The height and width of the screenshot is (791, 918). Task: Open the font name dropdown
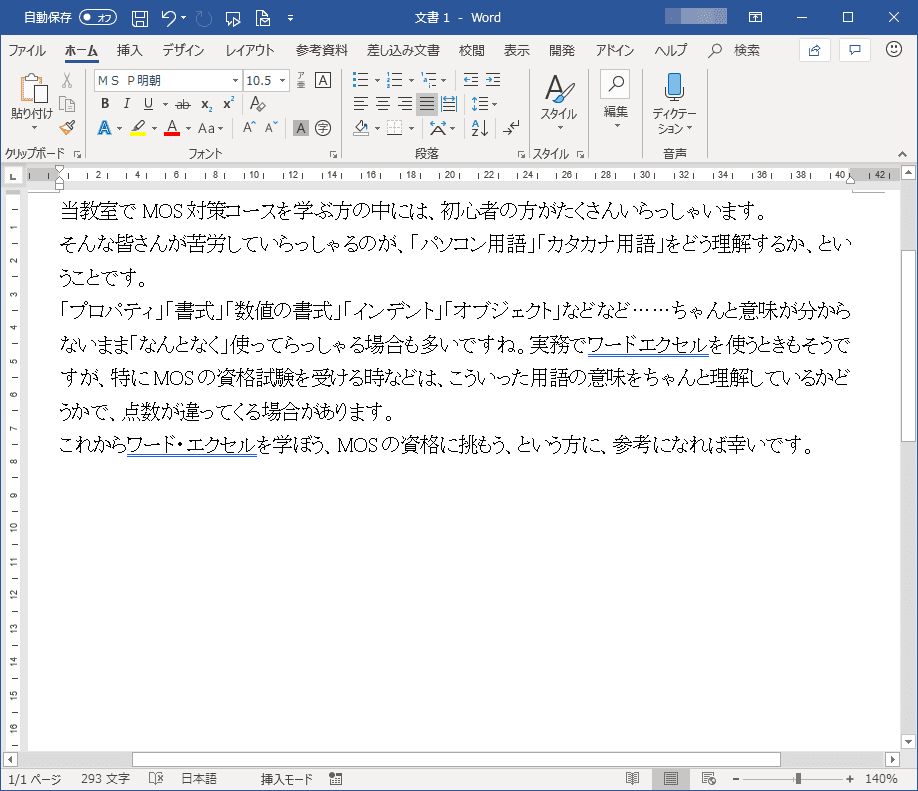235,80
